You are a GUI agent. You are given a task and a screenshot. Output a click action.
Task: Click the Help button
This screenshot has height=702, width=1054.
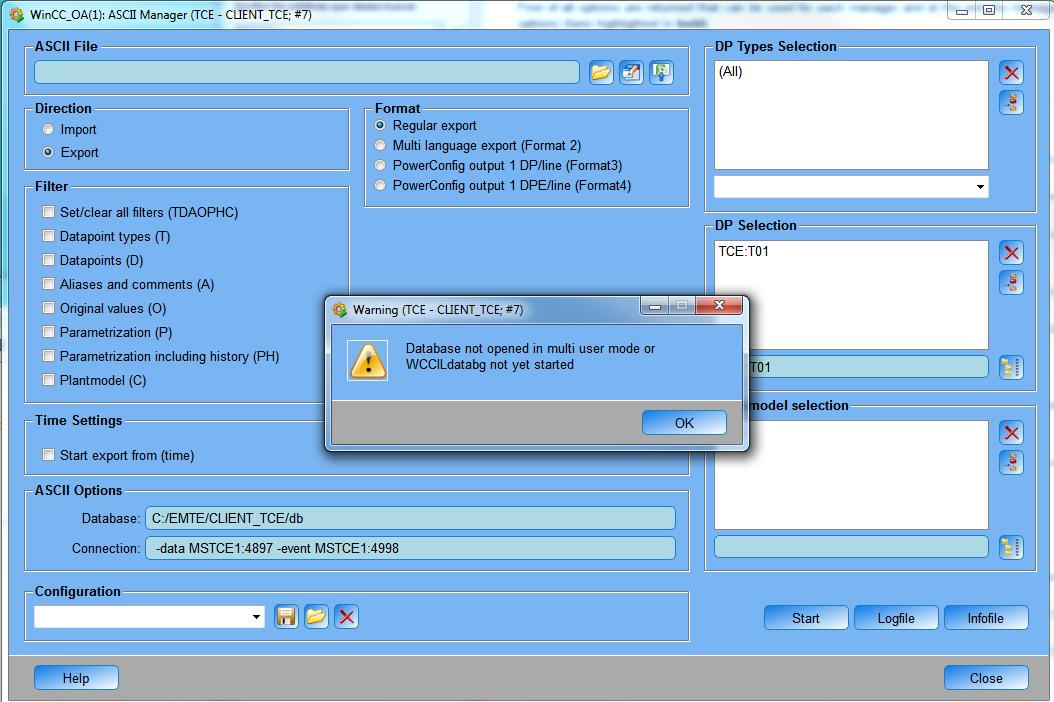[x=76, y=678]
